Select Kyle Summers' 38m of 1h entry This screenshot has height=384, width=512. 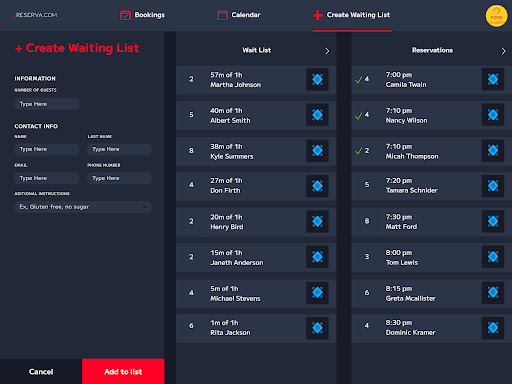click(x=256, y=151)
